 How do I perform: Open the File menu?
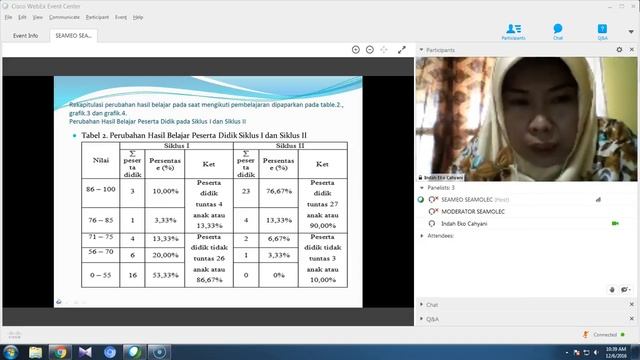click(8, 17)
